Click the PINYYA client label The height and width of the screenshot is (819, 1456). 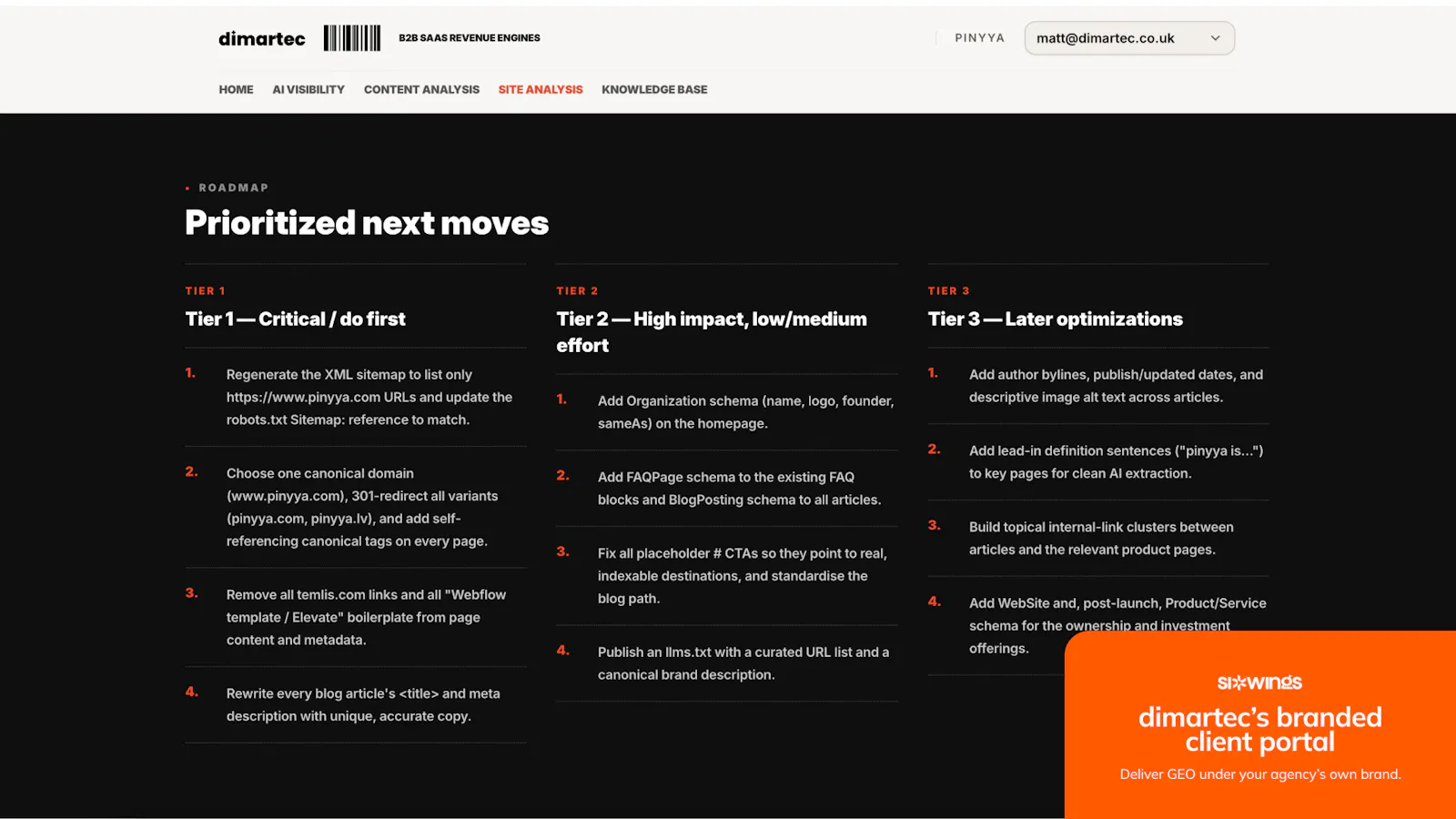pyautogui.click(x=979, y=38)
